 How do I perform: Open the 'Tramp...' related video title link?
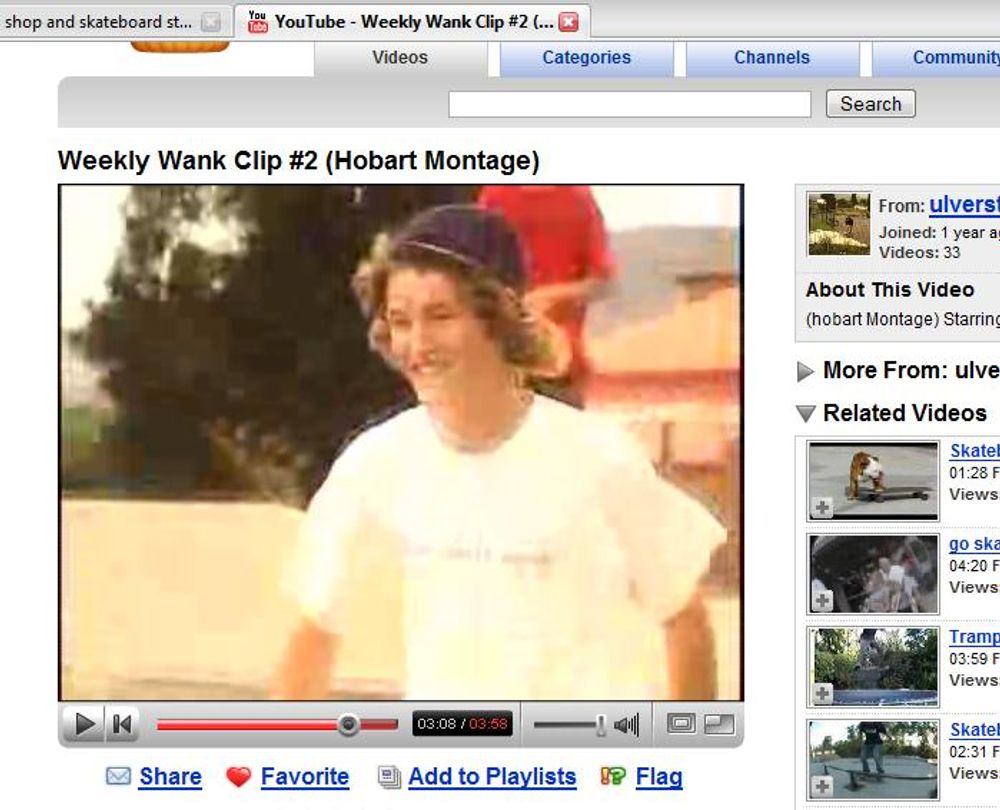[974, 637]
